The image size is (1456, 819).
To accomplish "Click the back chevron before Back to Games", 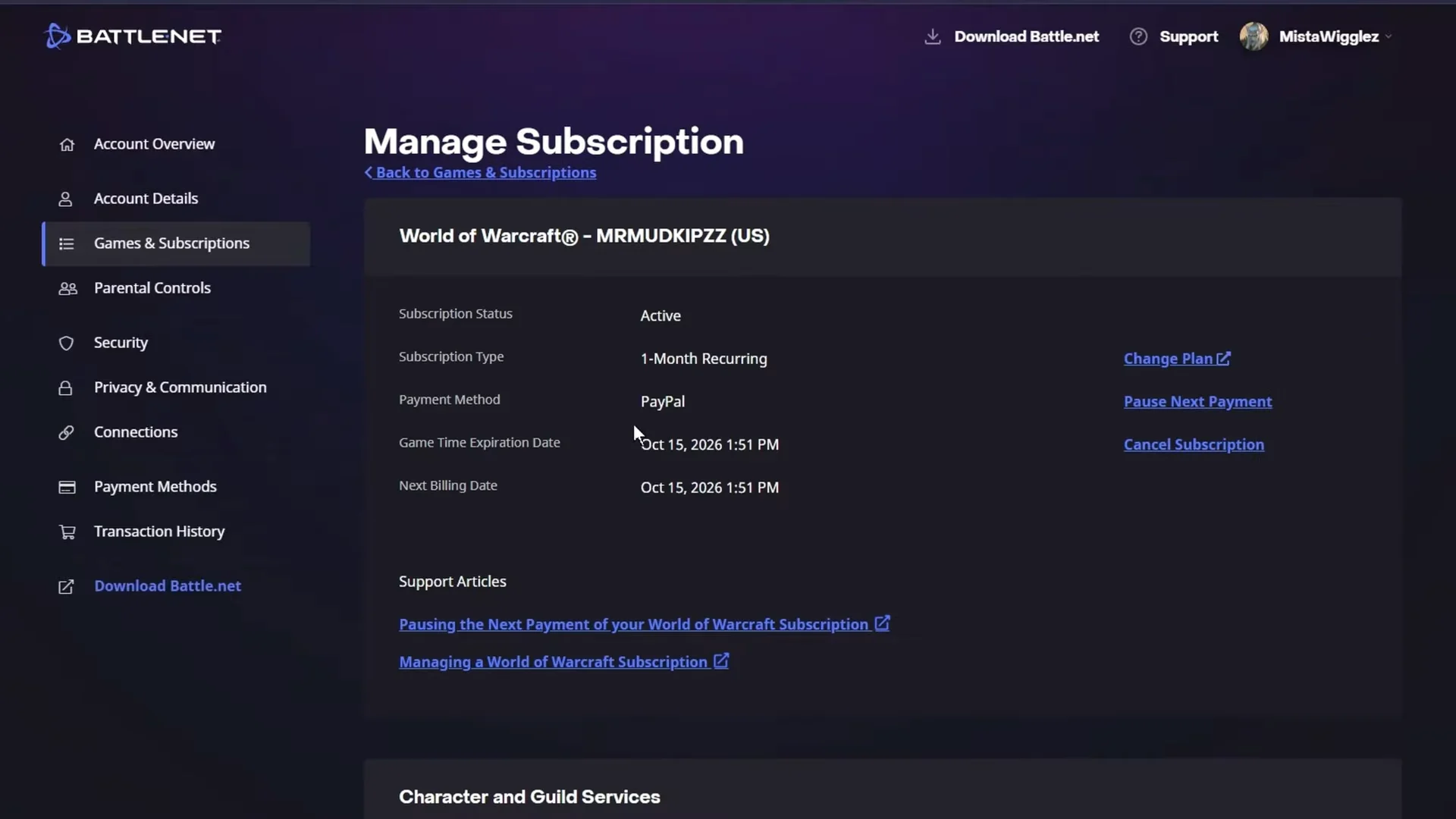I will pyautogui.click(x=369, y=172).
